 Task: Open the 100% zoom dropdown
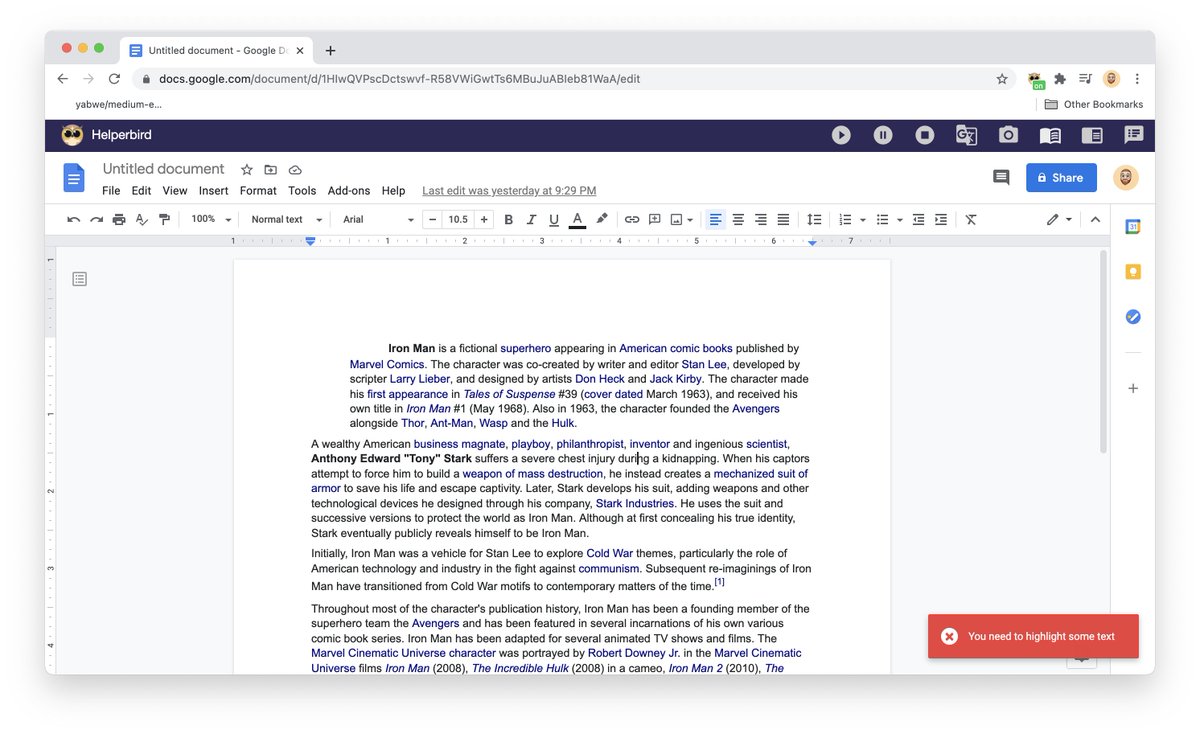[211, 219]
